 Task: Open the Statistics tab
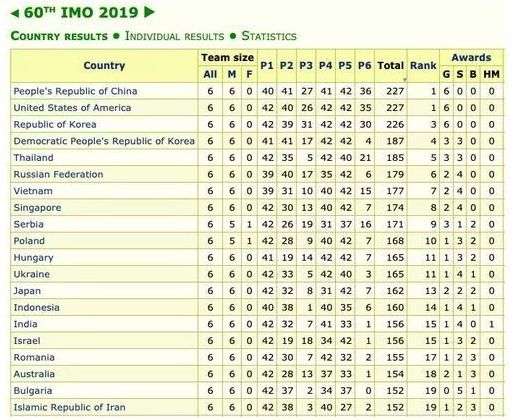coord(269,36)
